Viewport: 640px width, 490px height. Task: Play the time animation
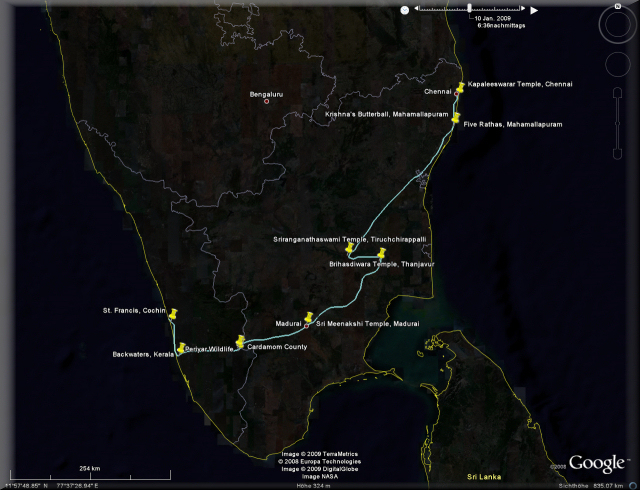coord(534,11)
